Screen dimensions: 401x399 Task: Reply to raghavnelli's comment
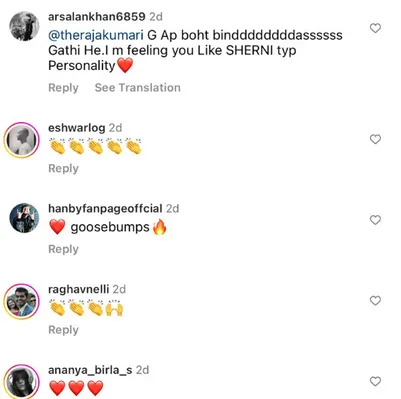click(x=63, y=330)
